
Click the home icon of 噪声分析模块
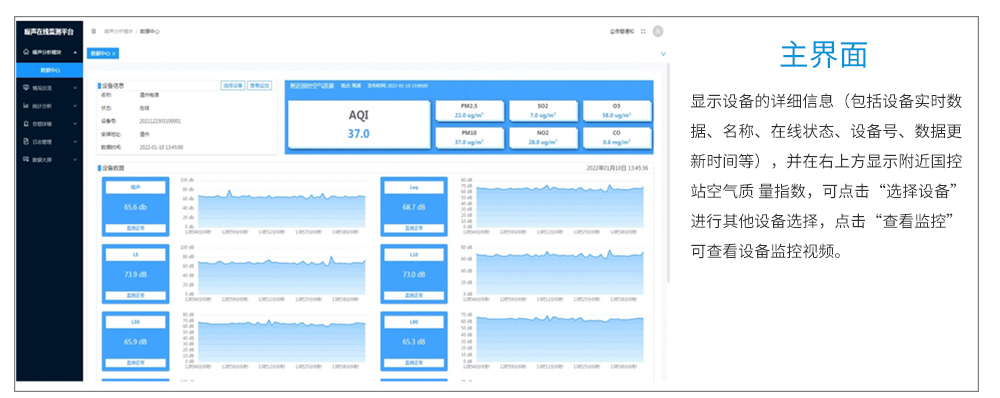(x=26, y=52)
